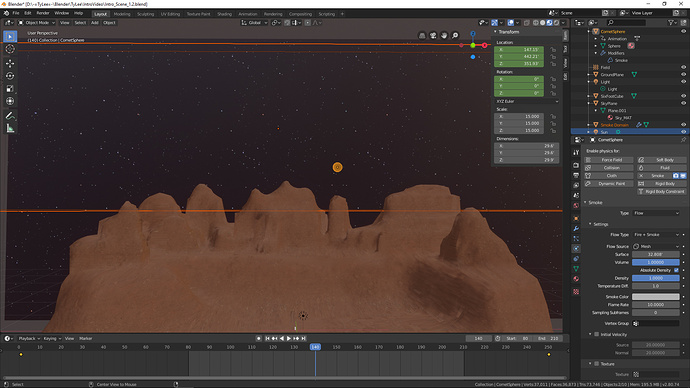Activate the Scale tool
690x388 pixels.
(x=10, y=89)
